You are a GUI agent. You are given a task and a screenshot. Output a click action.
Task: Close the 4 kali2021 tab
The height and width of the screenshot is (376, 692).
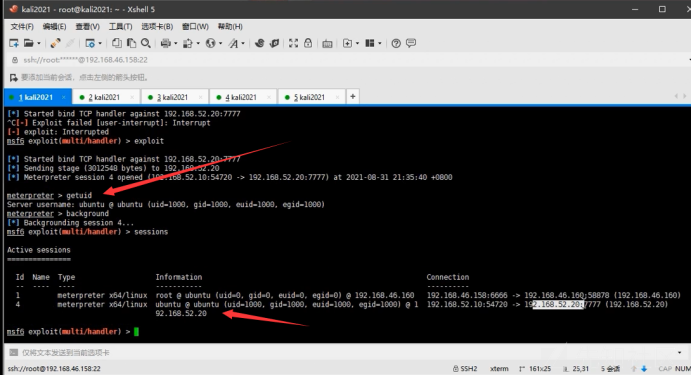(x=269, y=97)
